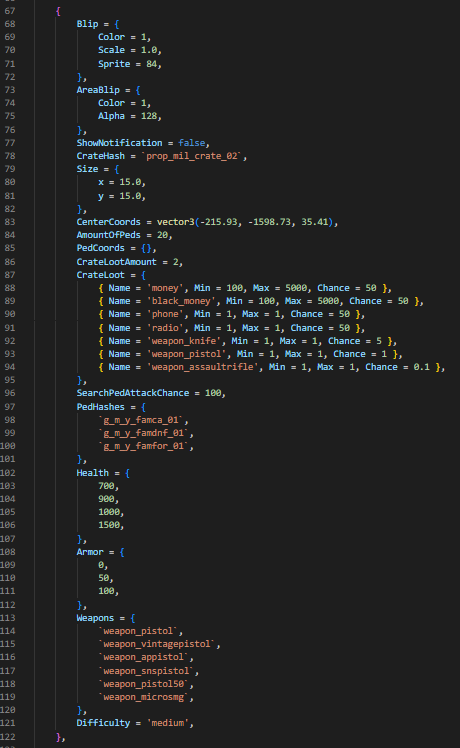The width and height of the screenshot is (460, 748).
Task: Click the 'ShowNotification' key
Action: tap(119, 143)
